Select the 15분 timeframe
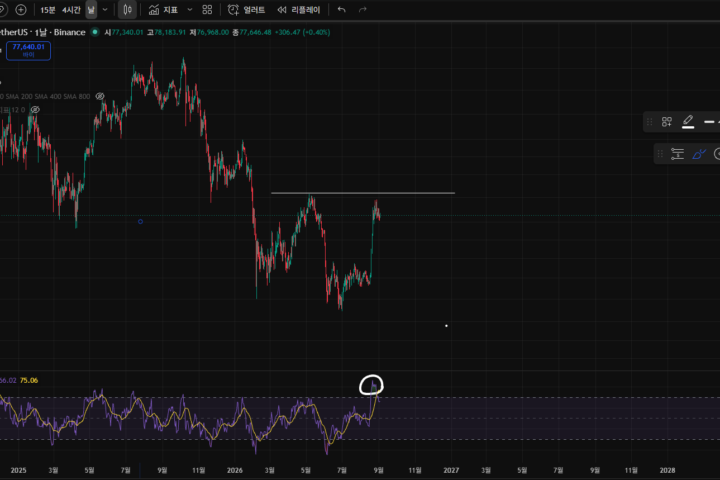 [48, 10]
